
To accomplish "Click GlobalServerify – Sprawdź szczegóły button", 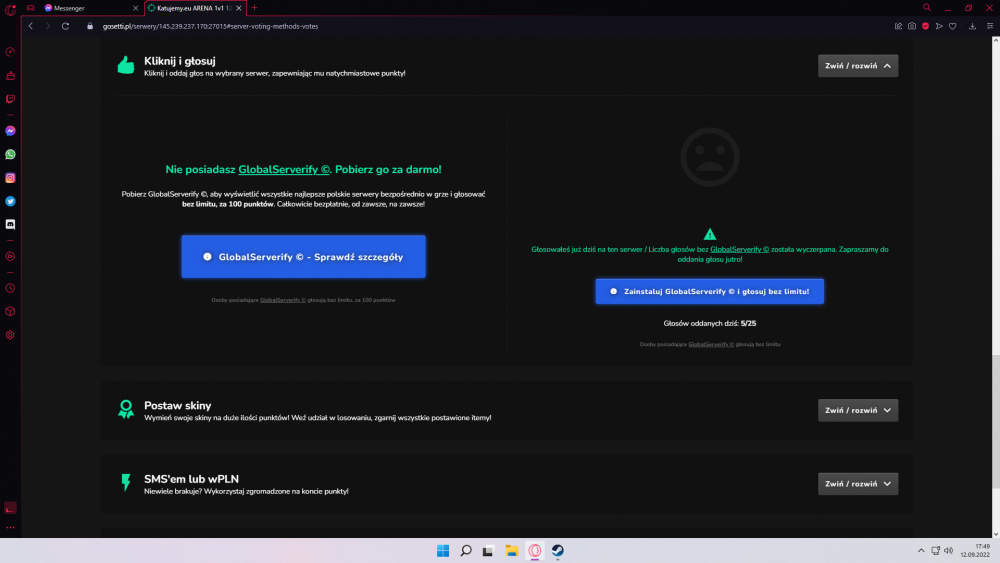I will click(x=304, y=256).
